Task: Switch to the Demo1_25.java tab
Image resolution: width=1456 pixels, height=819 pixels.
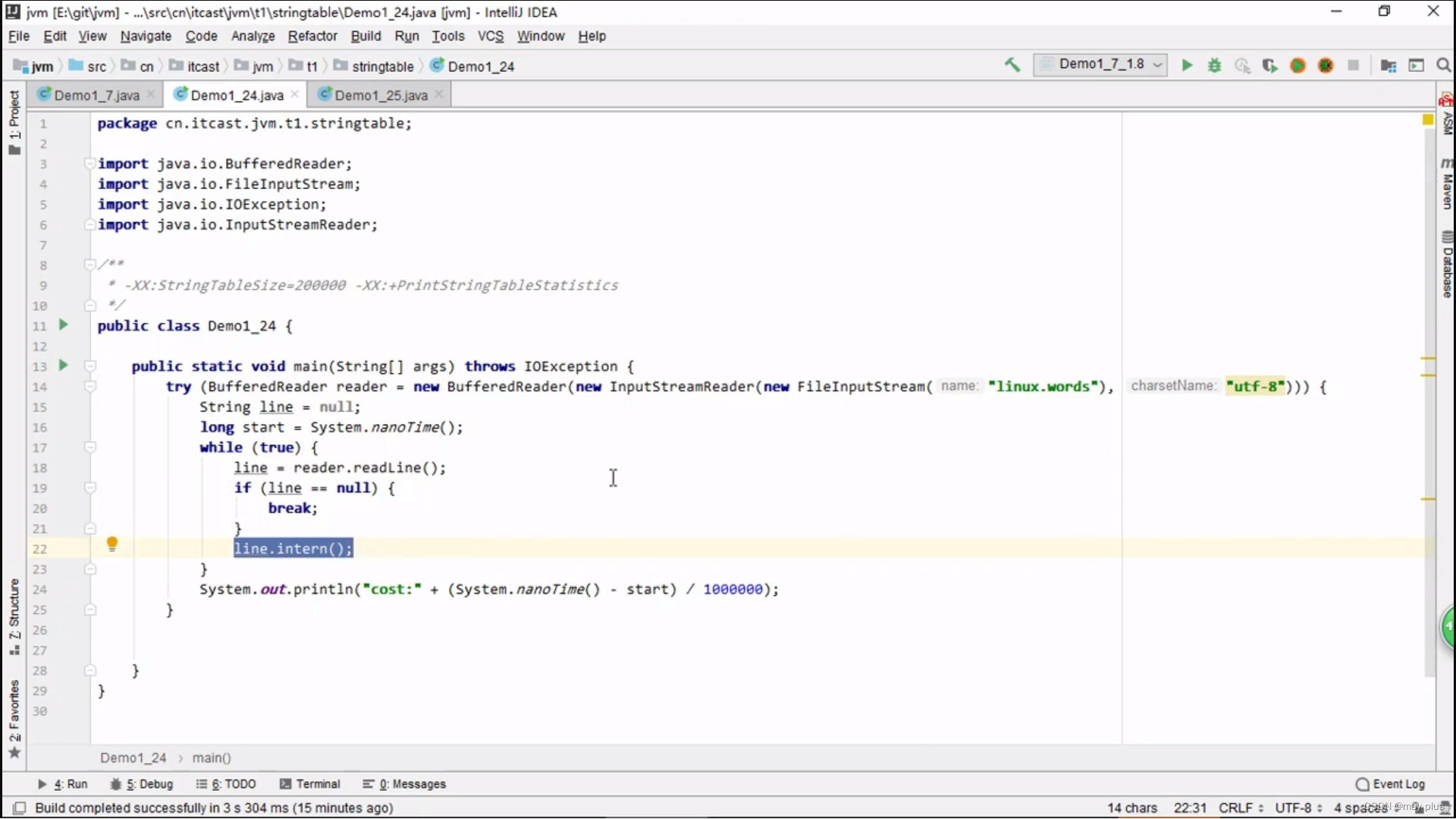Action: click(381, 95)
